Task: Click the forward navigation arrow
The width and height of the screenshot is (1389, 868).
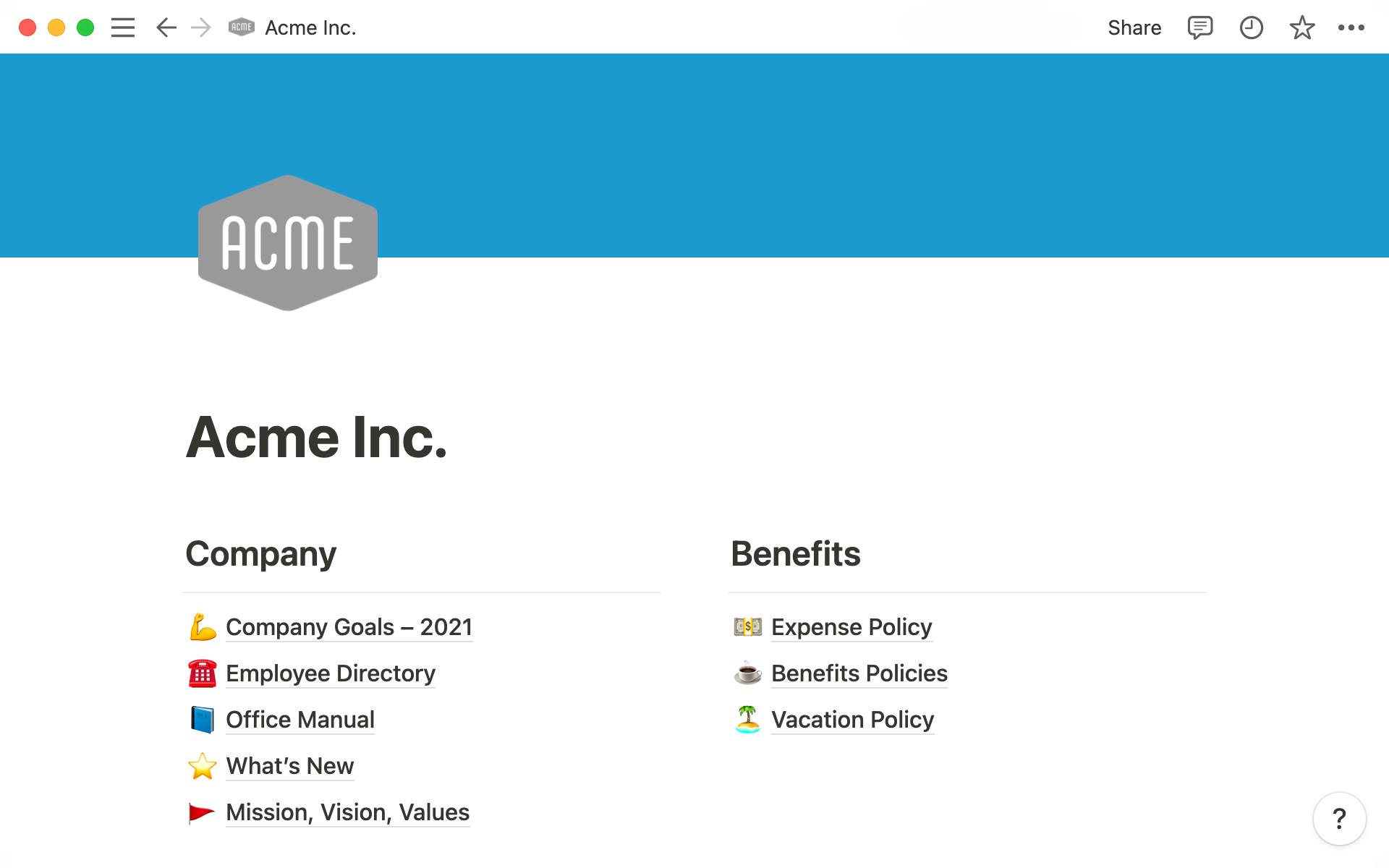Action: pyautogui.click(x=200, y=27)
